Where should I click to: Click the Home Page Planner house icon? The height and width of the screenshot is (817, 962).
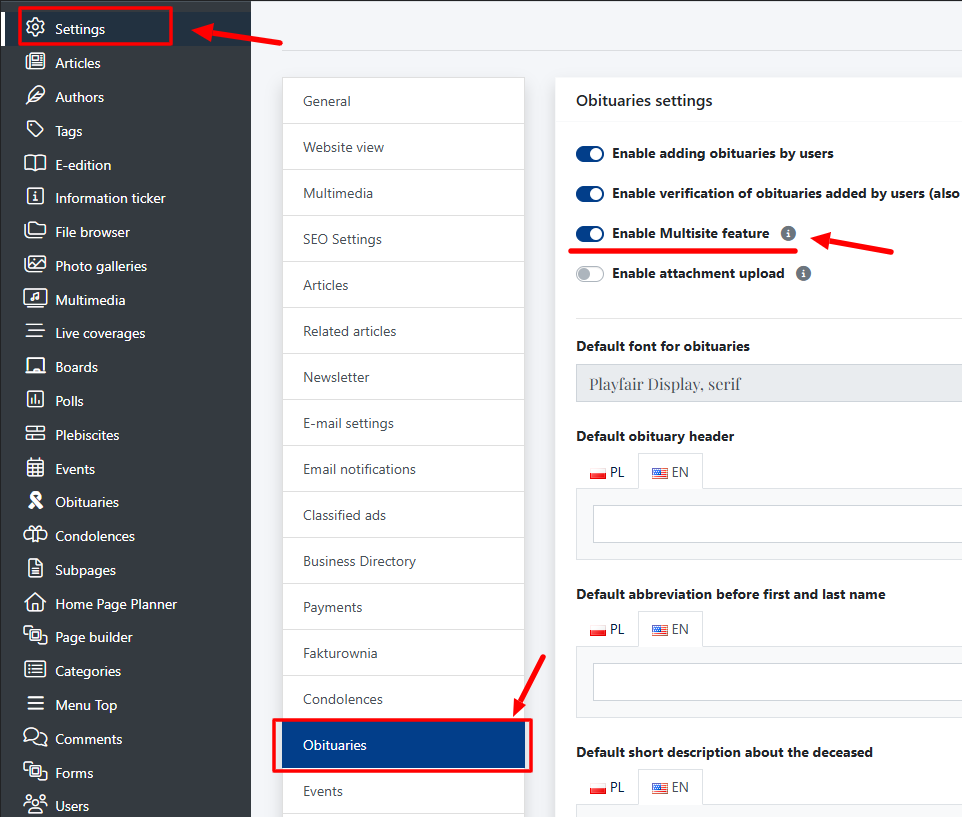(35, 602)
